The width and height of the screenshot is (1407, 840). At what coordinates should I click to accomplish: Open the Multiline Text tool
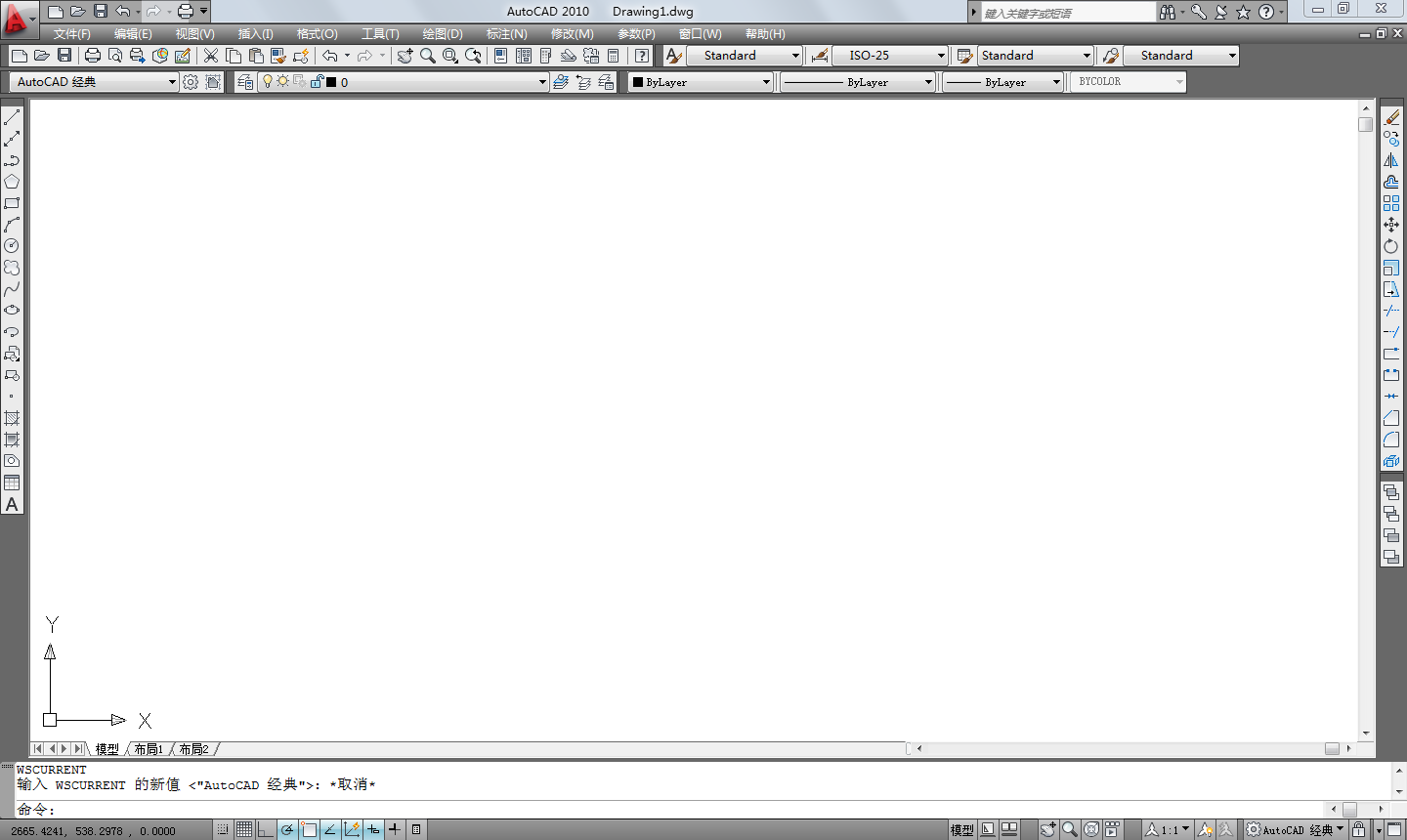click(x=12, y=504)
